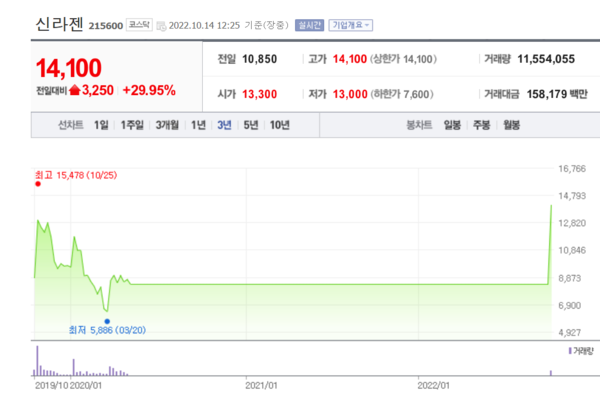Switch to the 월봉 candle chart
This screenshot has height=401, width=600.
[512, 125]
